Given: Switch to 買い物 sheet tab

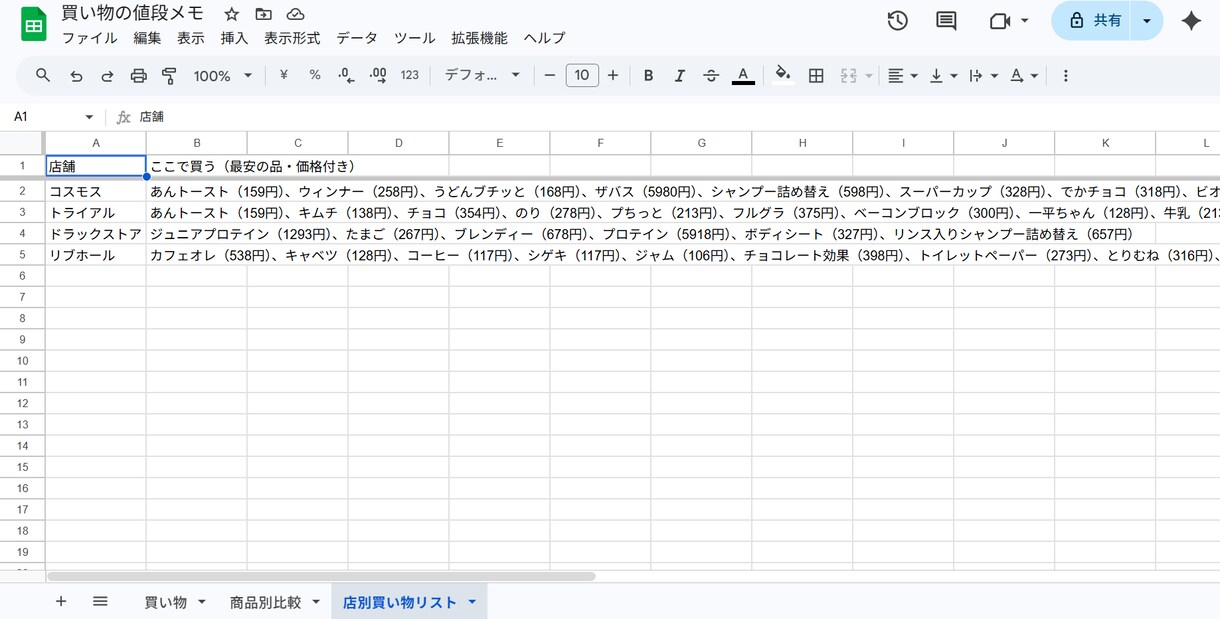Looking at the screenshot, I should point(165,602).
